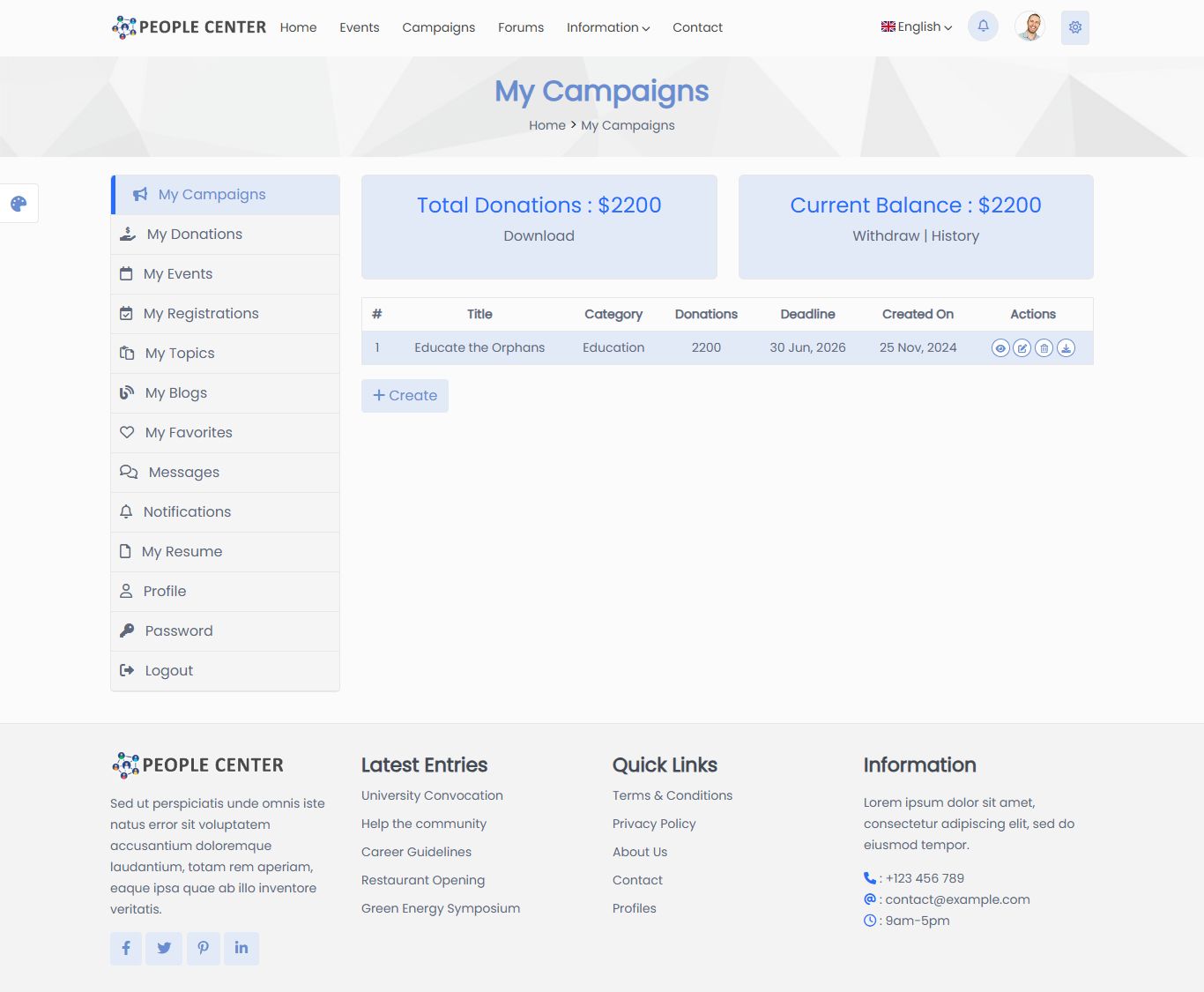Click the Current Balance : $2200 heading

(916, 205)
